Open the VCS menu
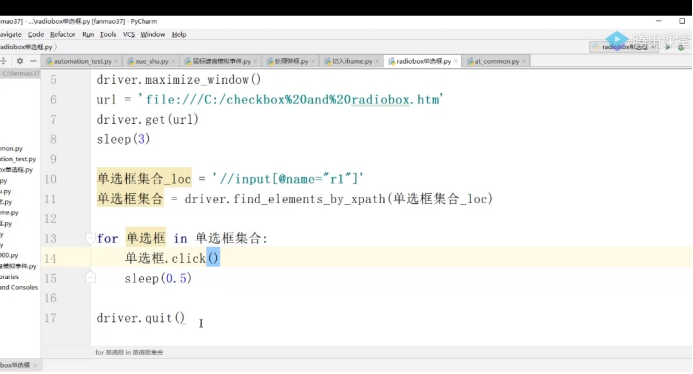This screenshot has width=693, height=374. coord(129,34)
